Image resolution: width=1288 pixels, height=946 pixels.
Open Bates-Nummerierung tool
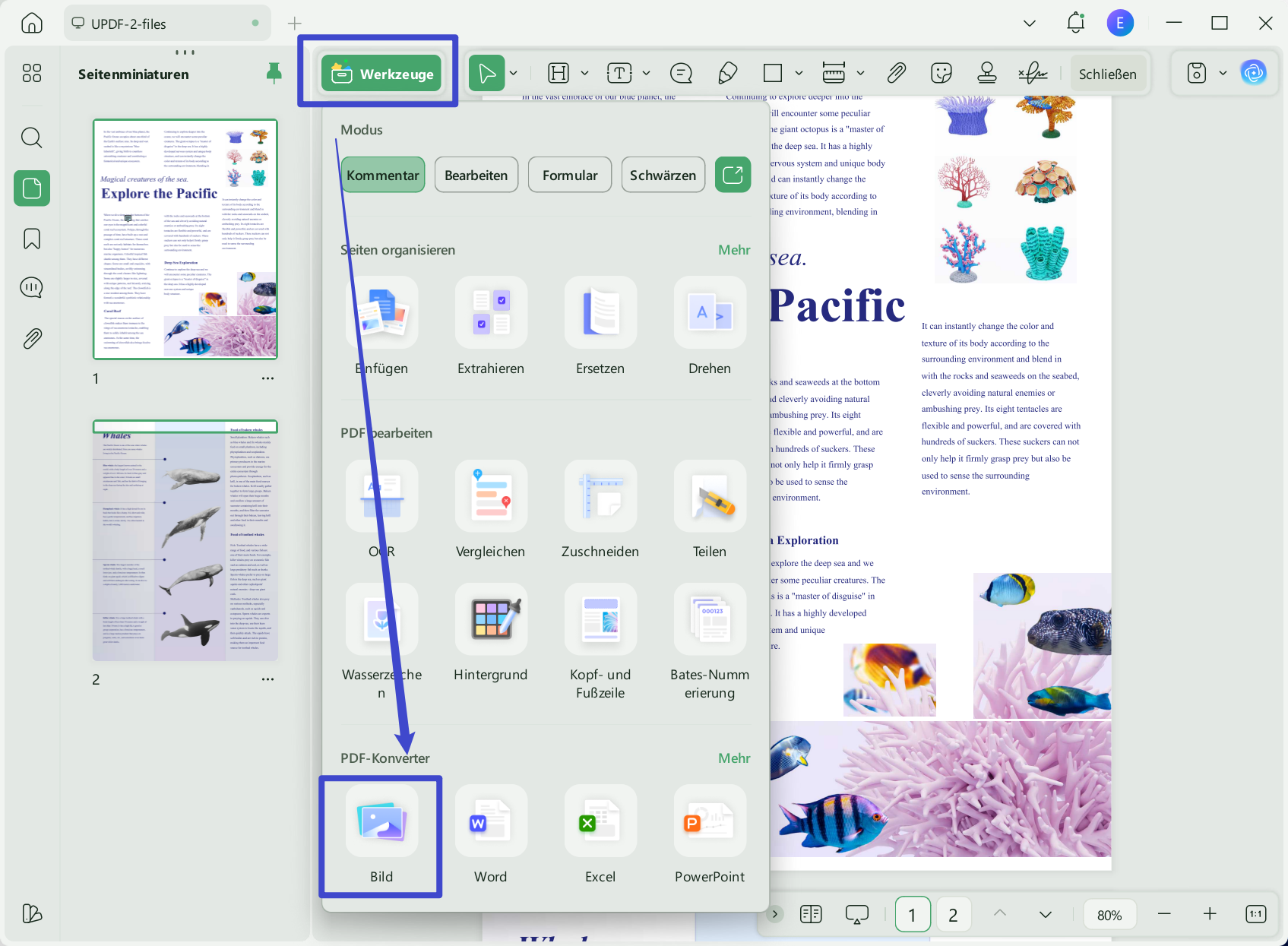(x=710, y=642)
